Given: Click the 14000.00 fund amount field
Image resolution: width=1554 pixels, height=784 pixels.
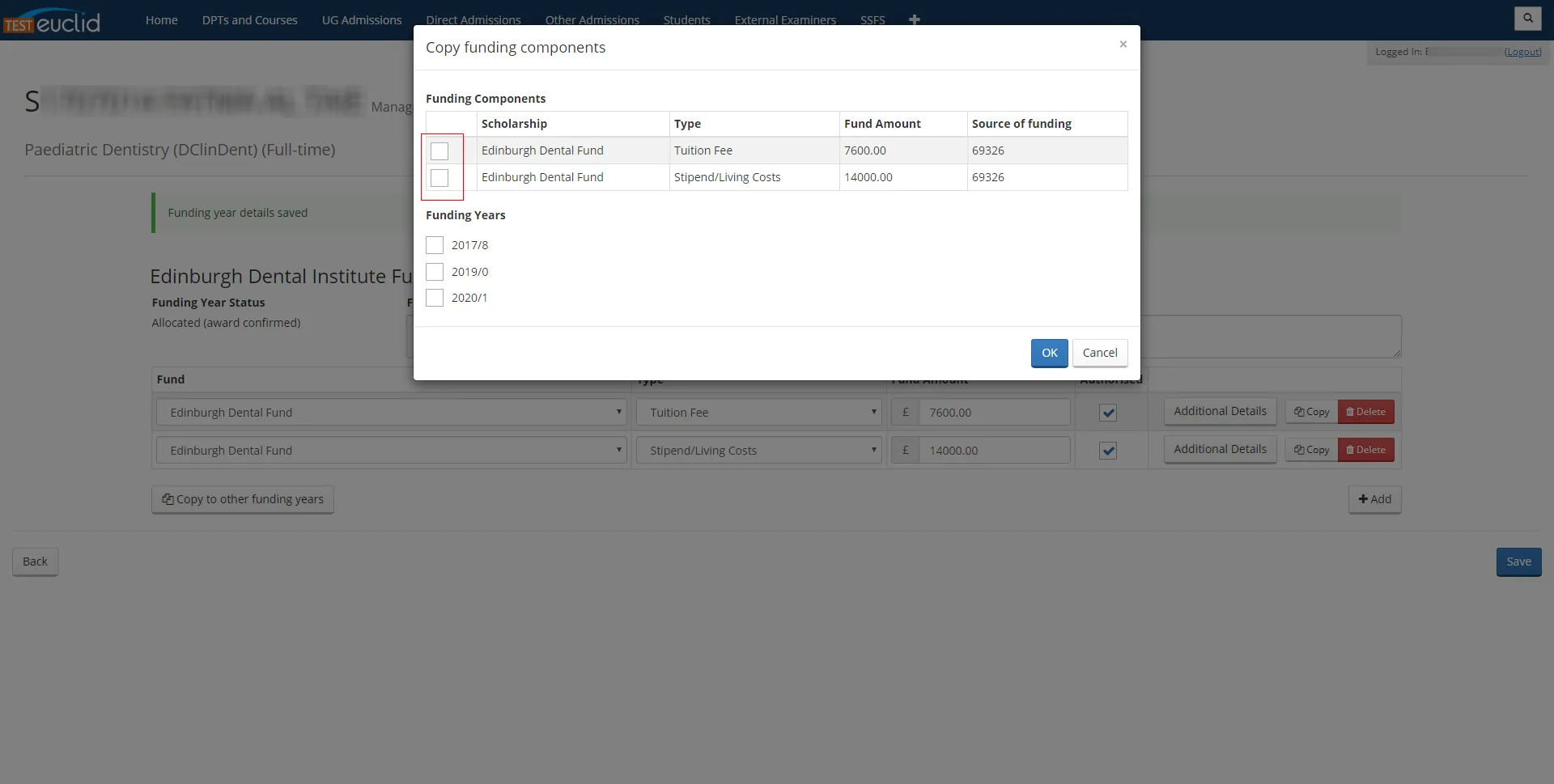Looking at the screenshot, I should click(x=994, y=450).
